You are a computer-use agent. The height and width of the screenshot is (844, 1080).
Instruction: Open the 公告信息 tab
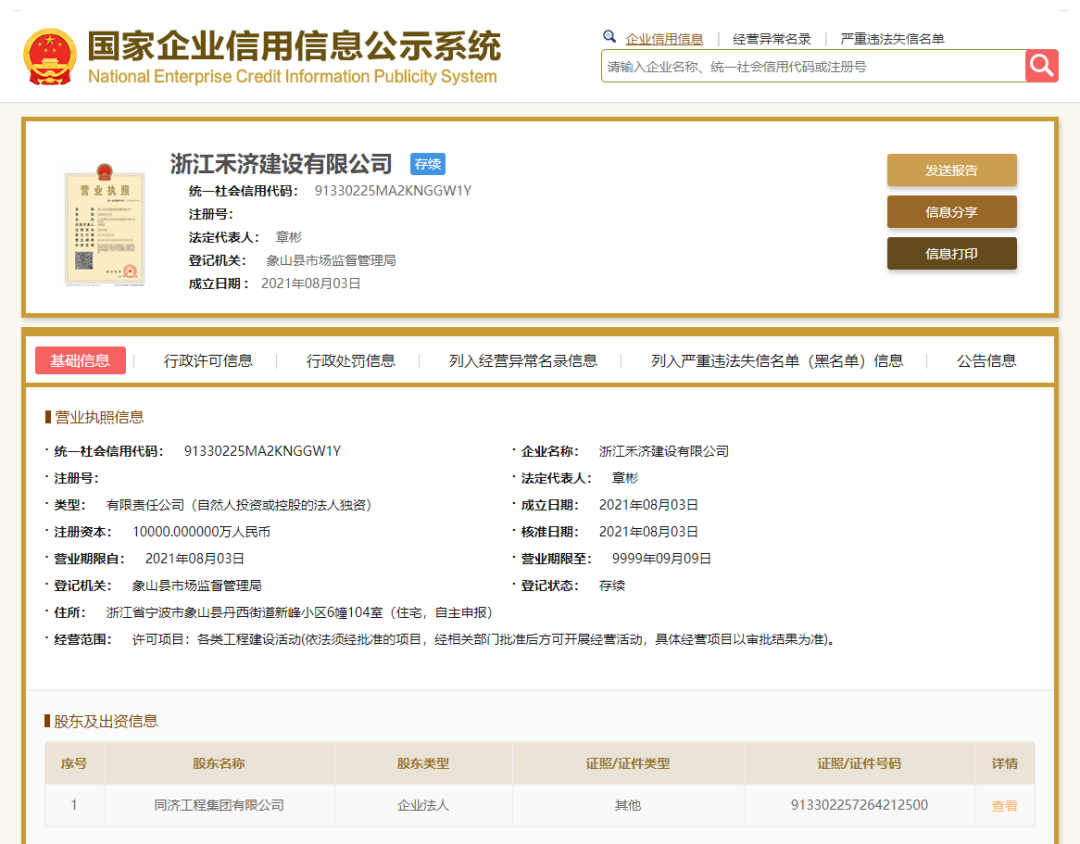coord(987,361)
